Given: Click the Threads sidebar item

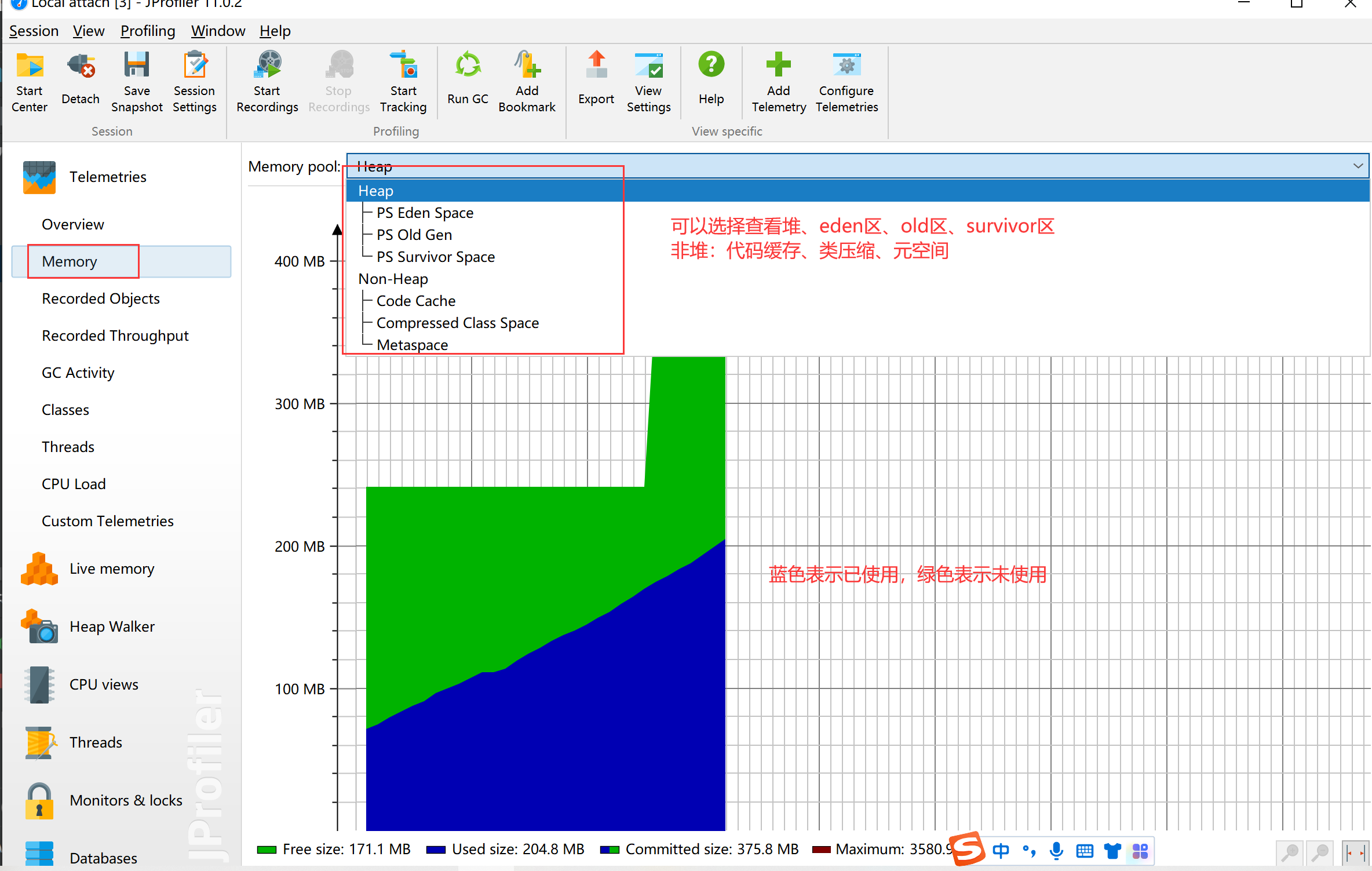Looking at the screenshot, I should point(95,742).
